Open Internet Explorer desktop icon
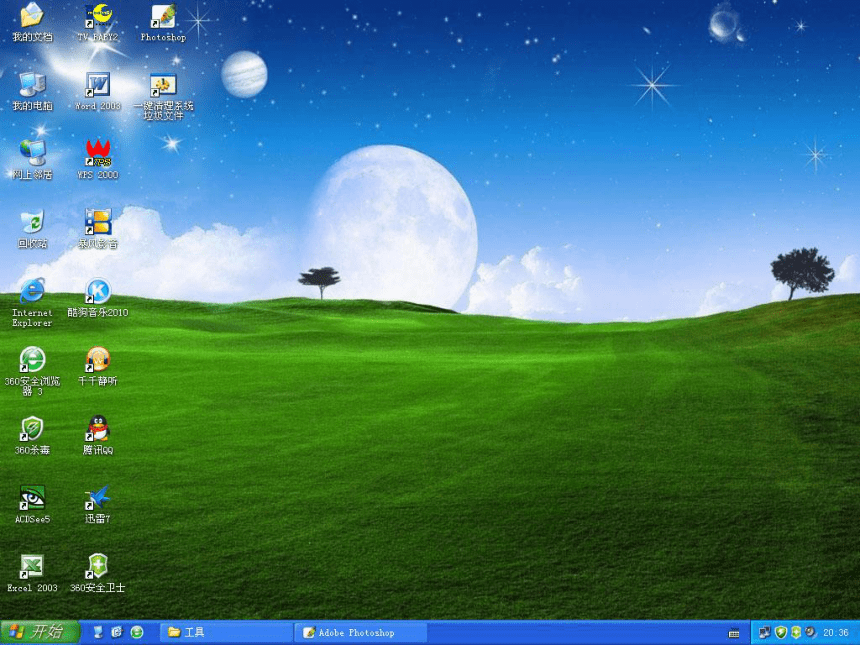860x645 pixels. click(x=32, y=302)
